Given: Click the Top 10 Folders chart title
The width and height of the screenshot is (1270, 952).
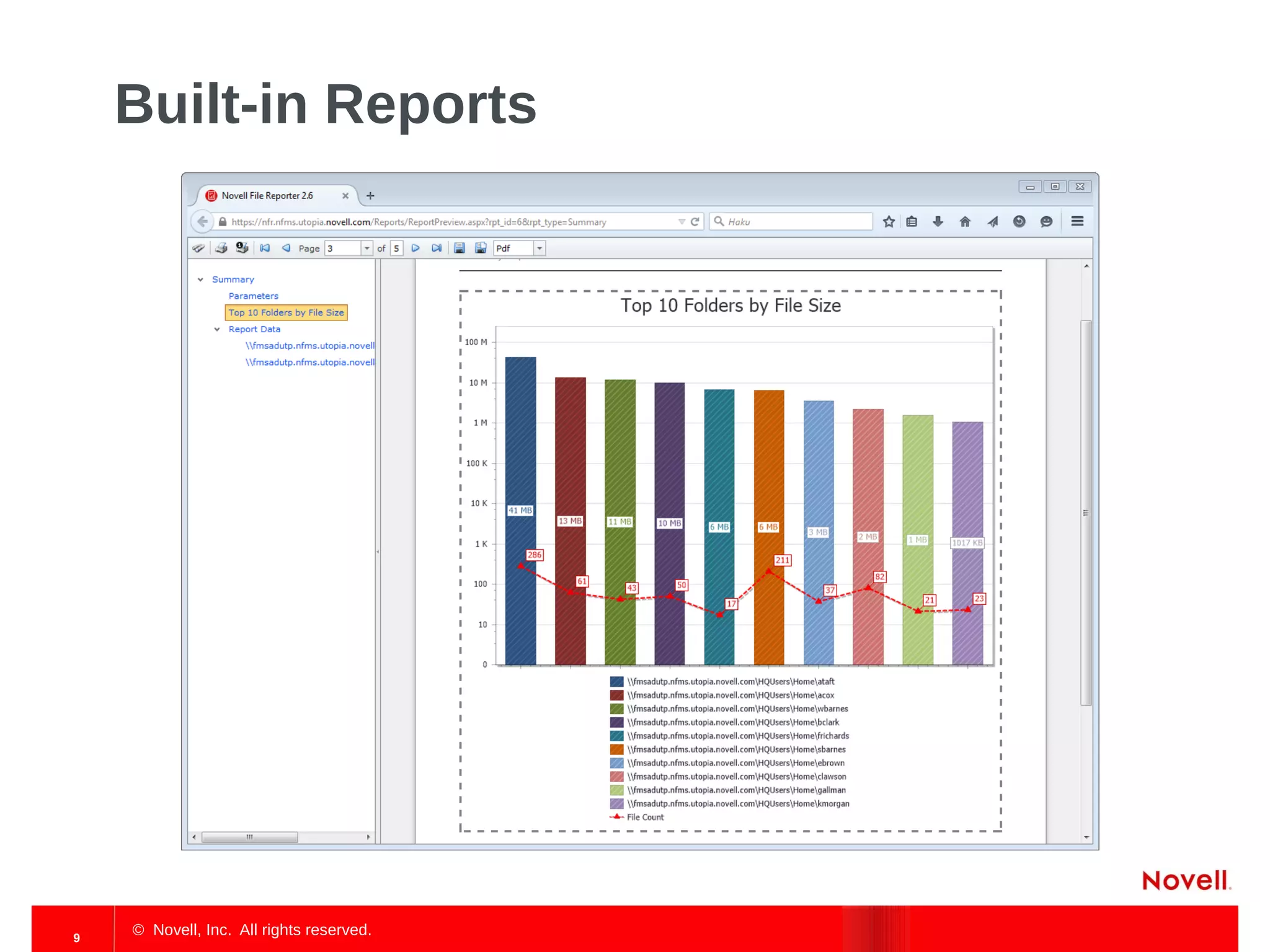Looking at the screenshot, I should coord(730,306).
